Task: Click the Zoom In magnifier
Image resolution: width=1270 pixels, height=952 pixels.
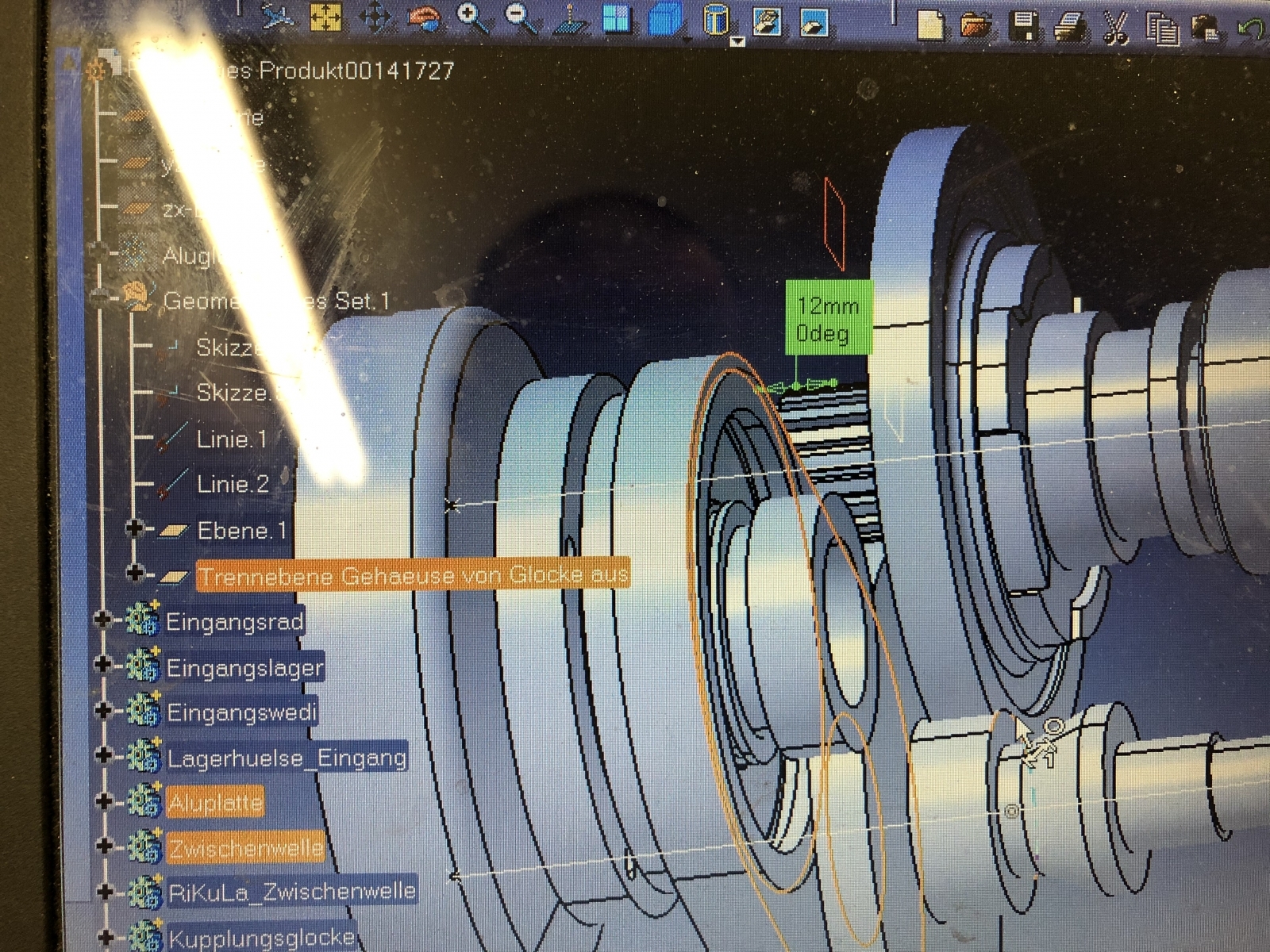Action: 472,17
